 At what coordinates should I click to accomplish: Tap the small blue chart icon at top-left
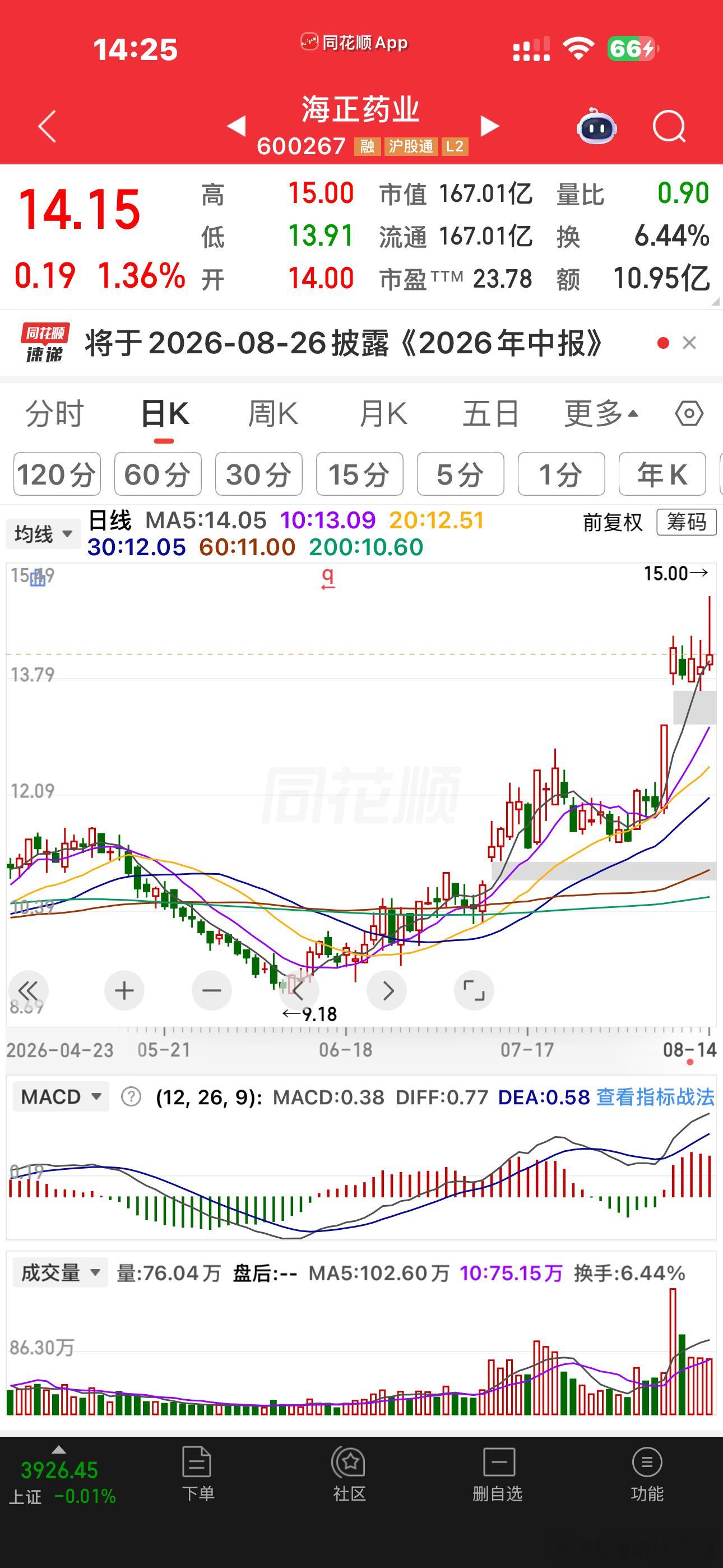[38, 577]
